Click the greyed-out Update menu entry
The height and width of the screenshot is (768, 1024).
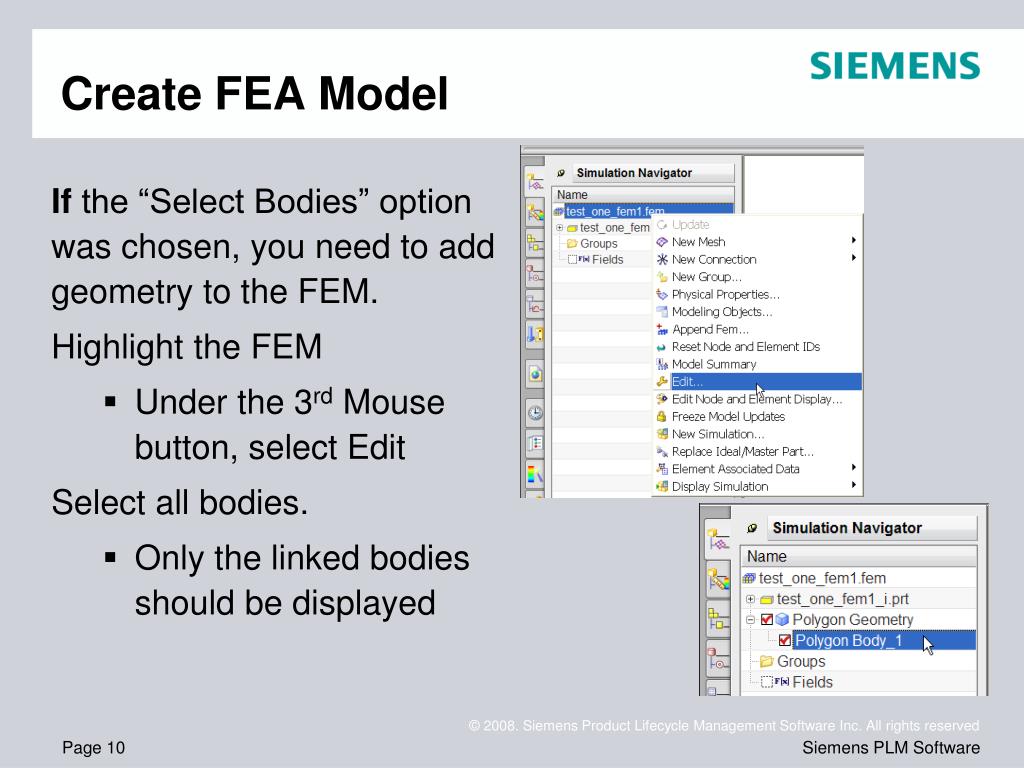point(758,225)
